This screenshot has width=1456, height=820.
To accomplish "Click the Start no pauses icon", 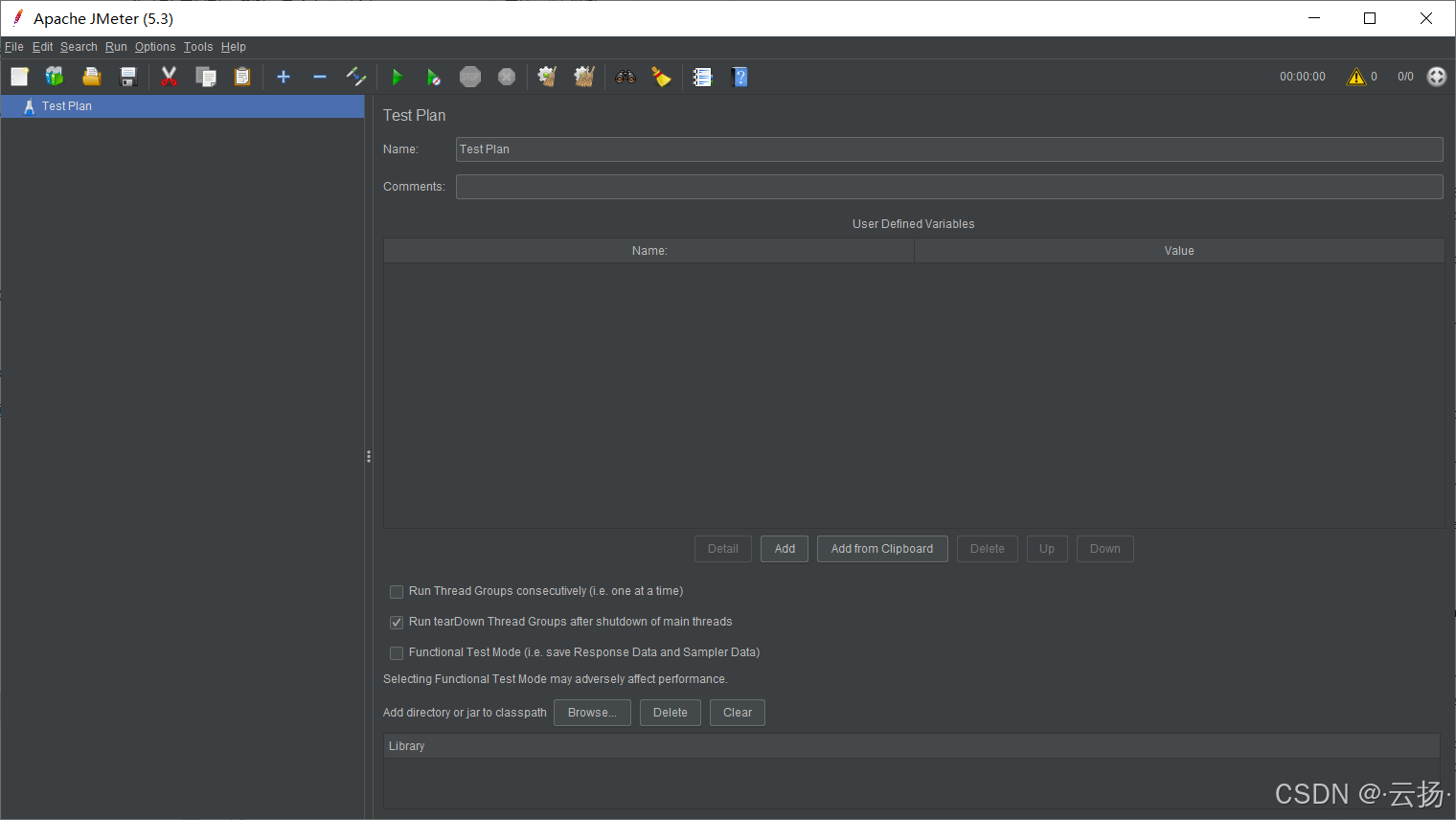I will coord(434,77).
